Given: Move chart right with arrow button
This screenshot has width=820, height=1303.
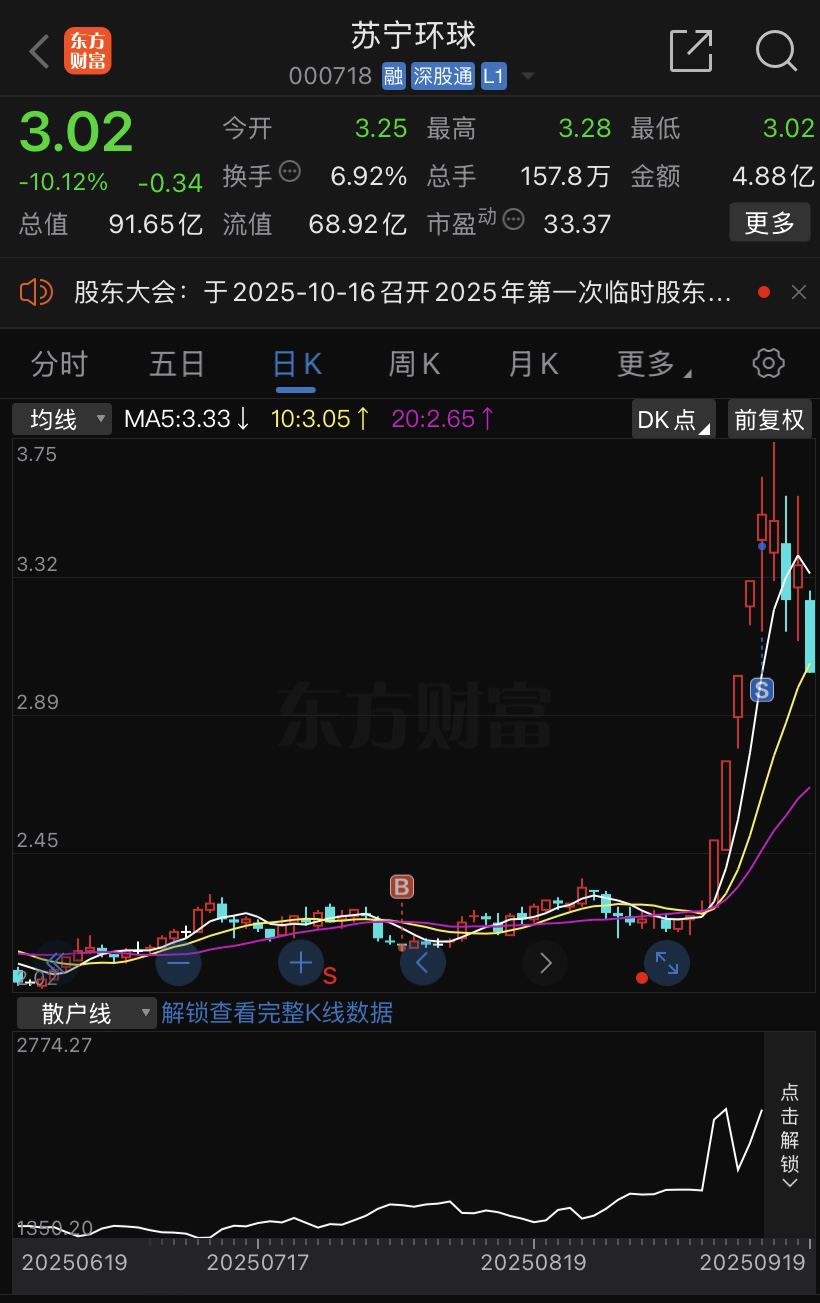Looking at the screenshot, I should (x=545, y=964).
